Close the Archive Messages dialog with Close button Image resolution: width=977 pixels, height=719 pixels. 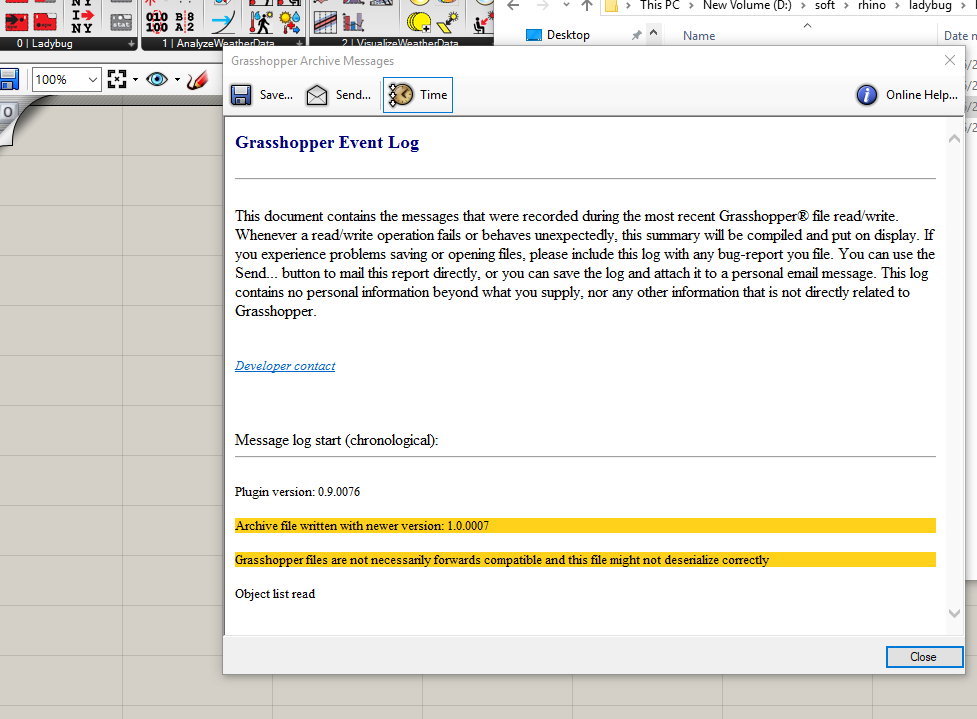pyautogui.click(x=924, y=657)
